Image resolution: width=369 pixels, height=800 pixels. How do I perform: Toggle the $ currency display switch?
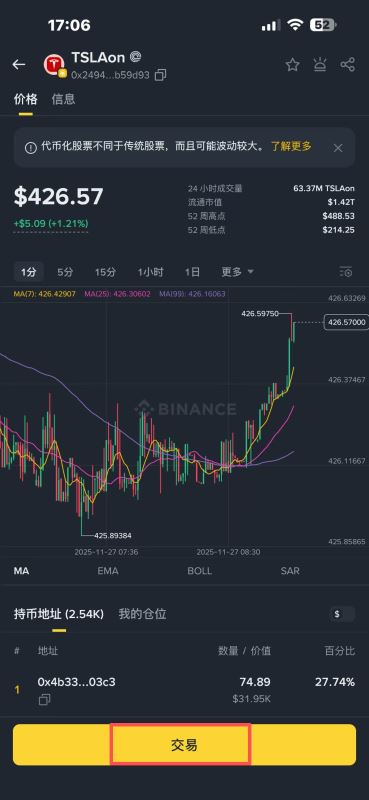pos(342,614)
